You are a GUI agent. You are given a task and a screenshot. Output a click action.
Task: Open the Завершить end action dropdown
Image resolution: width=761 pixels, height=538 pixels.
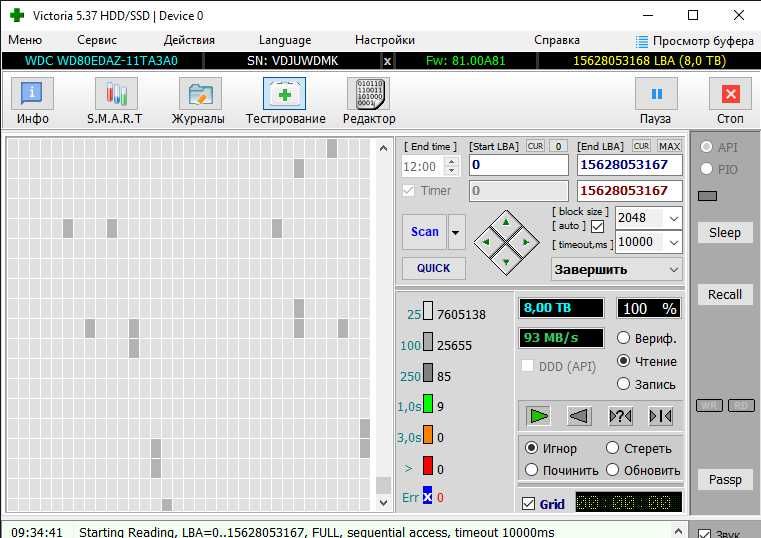coord(674,270)
